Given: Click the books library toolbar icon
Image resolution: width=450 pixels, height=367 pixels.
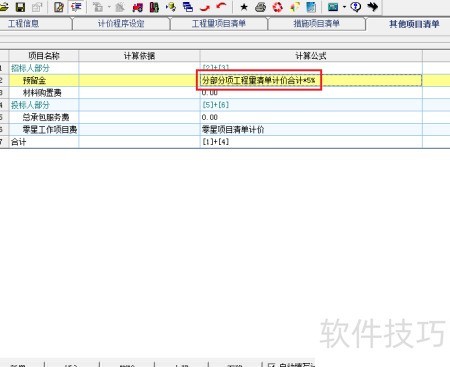Looking at the screenshot, I should coord(154,7).
